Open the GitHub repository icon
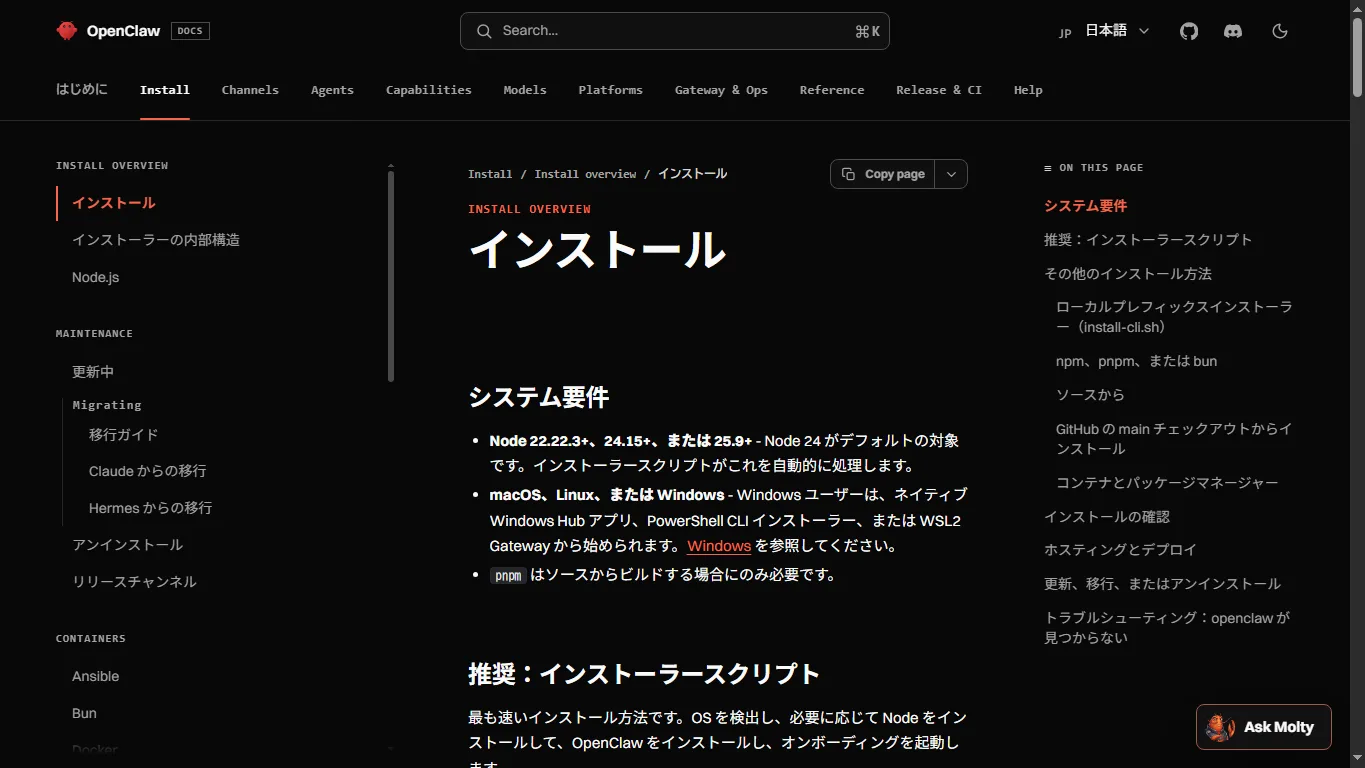 coord(1188,31)
